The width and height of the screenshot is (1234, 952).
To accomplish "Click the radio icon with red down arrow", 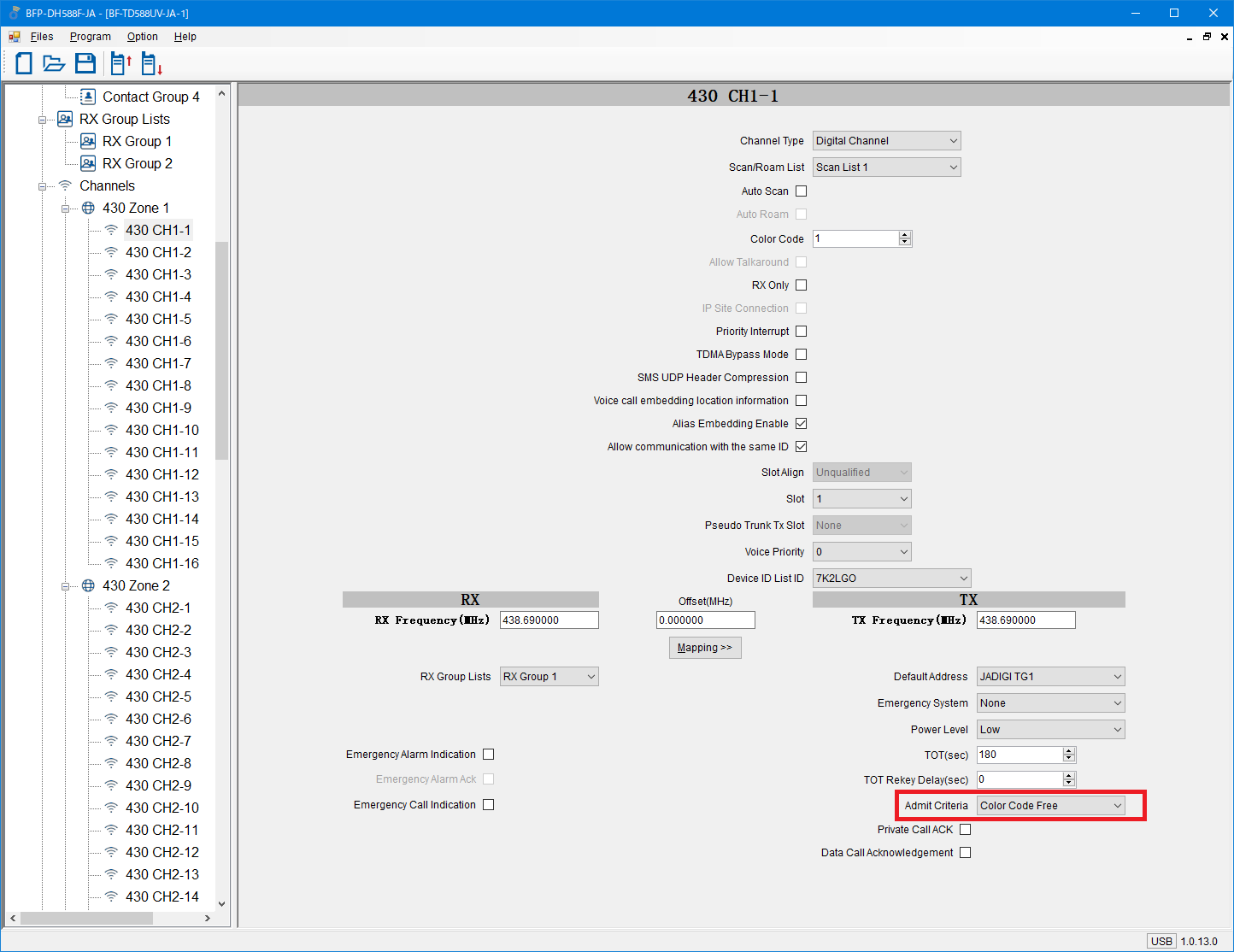I will [151, 64].
